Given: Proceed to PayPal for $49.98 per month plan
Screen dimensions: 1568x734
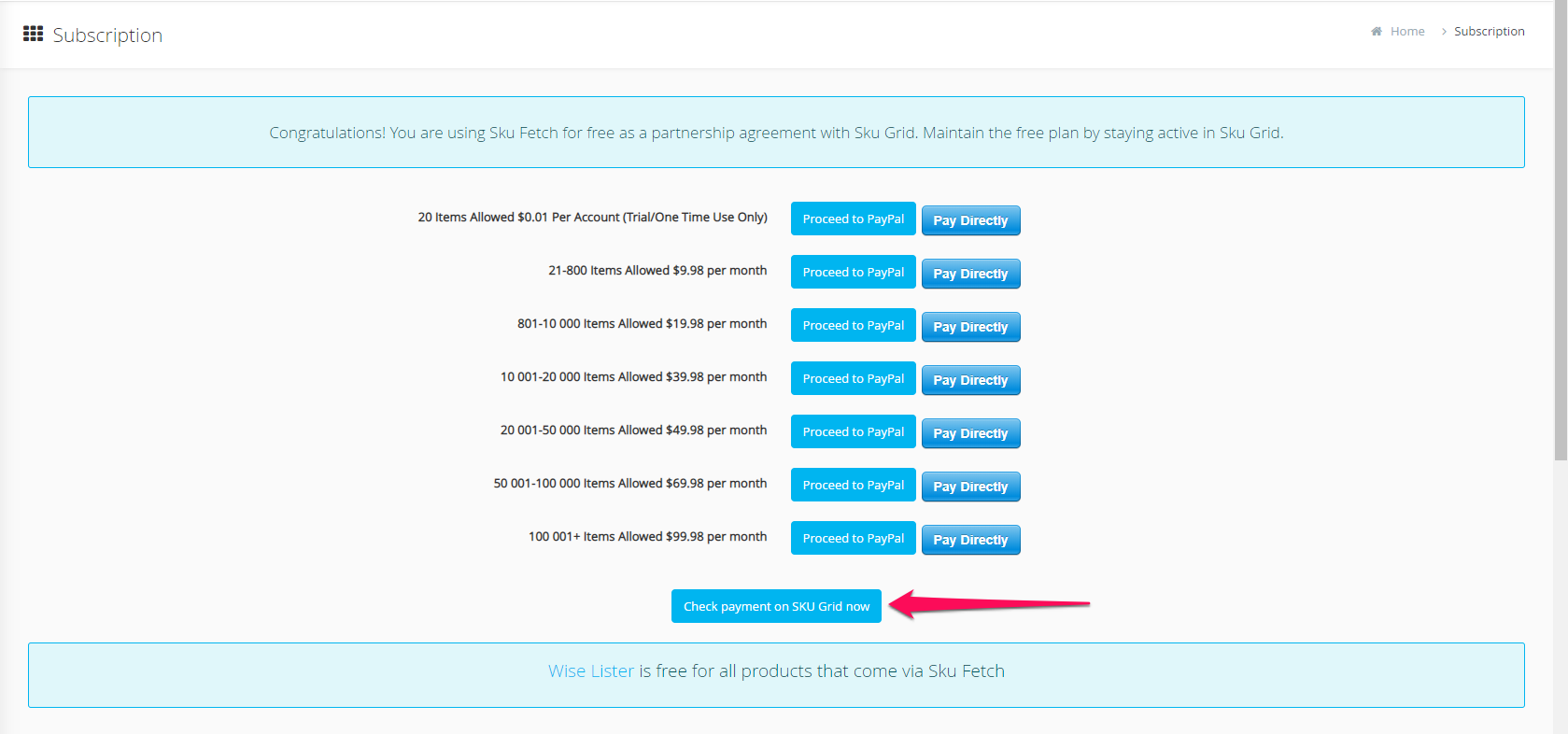Looking at the screenshot, I should click(854, 431).
